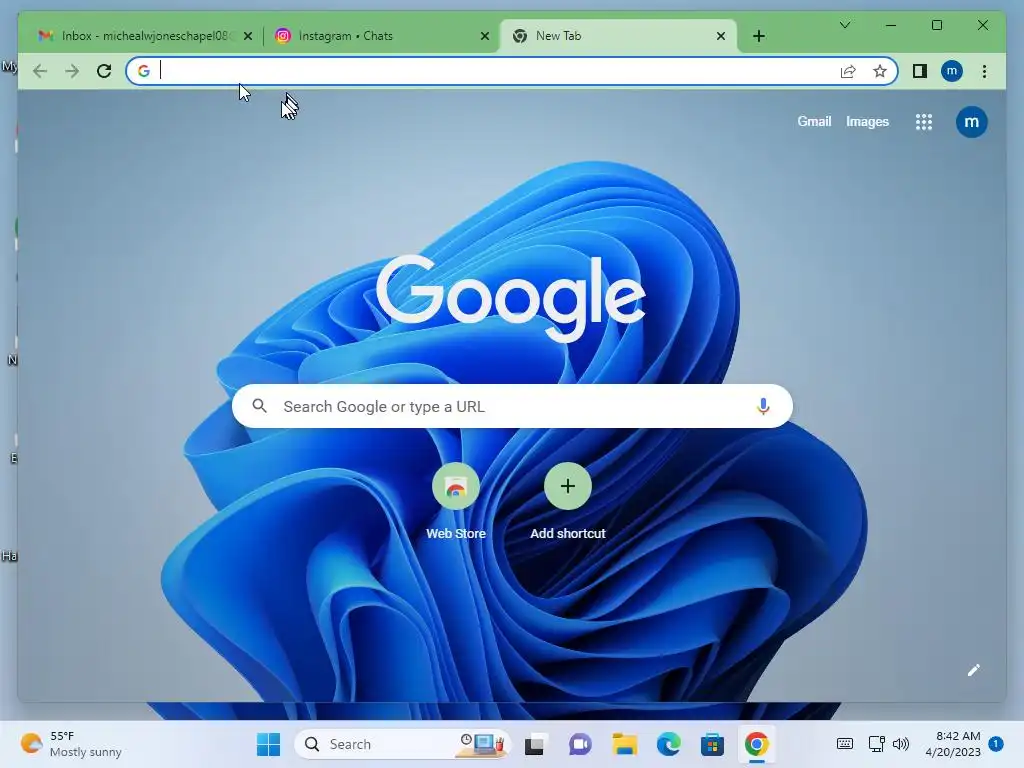Close the New Tab tab
Screen dimensions: 1024x768
pos(720,36)
